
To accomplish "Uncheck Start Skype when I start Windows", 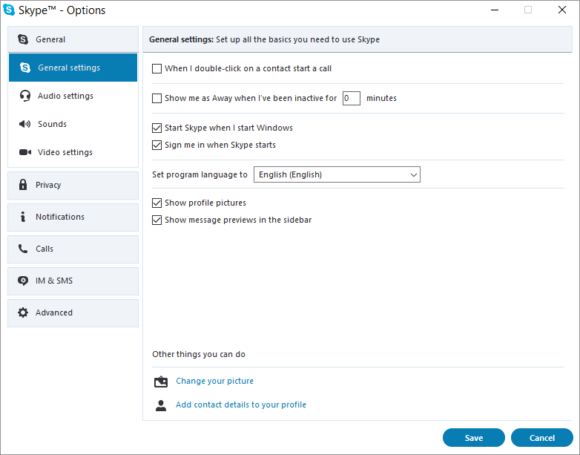I will 157,128.
